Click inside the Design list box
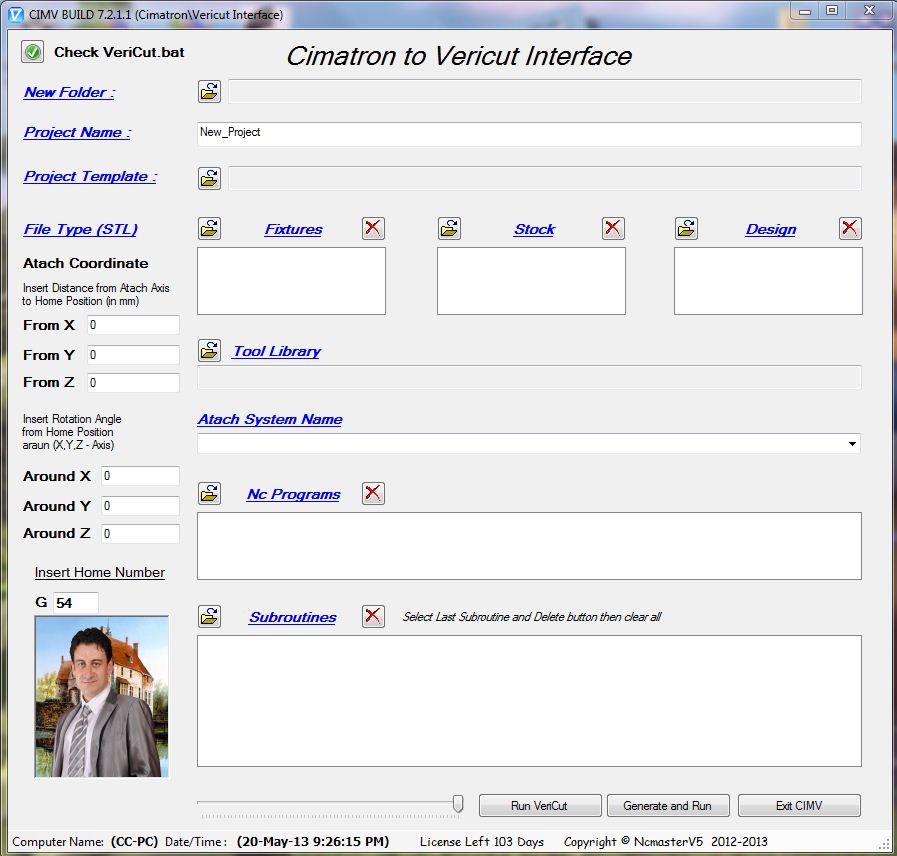The width and height of the screenshot is (897, 856). pyautogui.click(x=768, y=281)
